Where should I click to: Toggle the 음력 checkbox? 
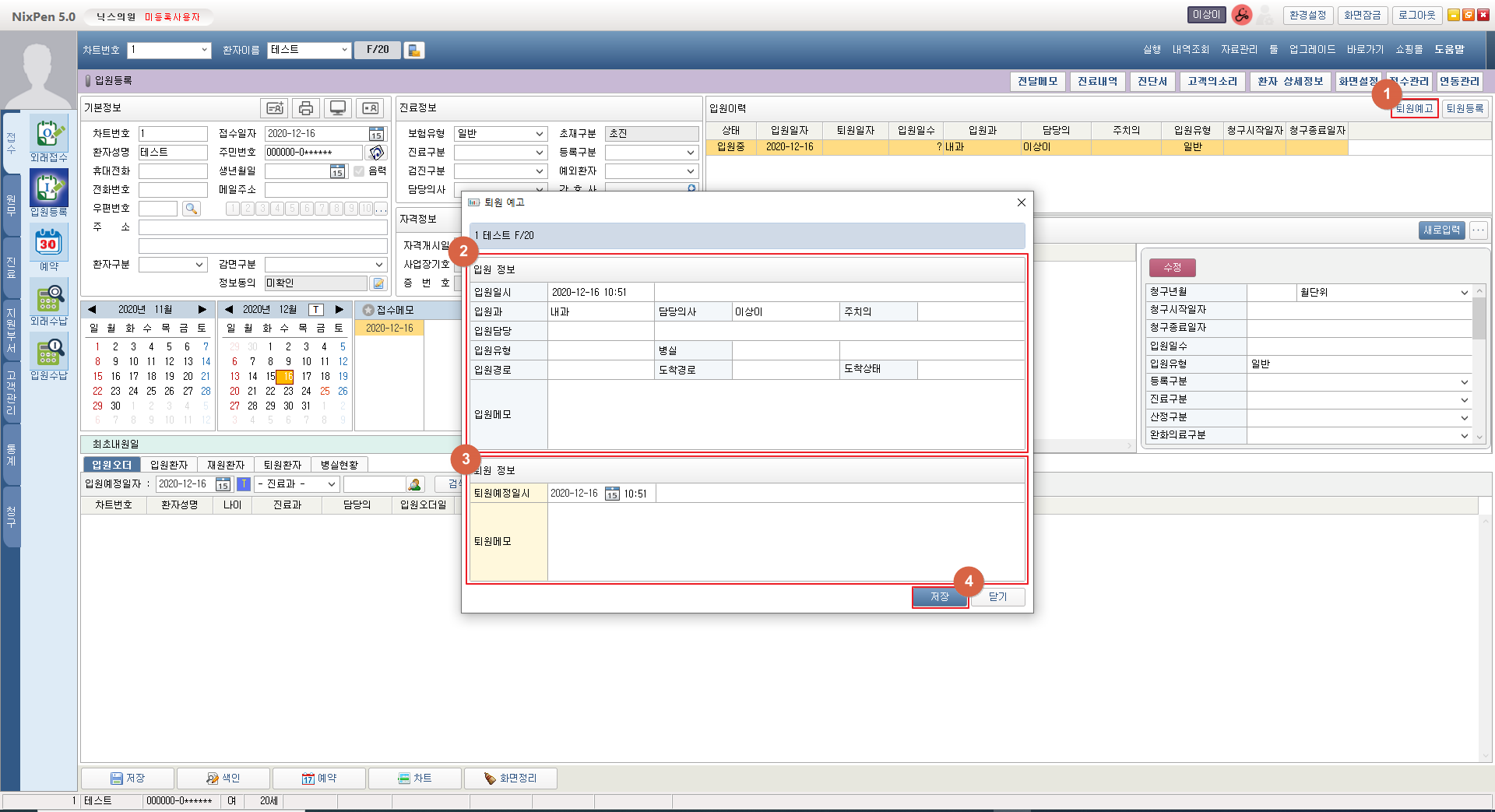359,171
